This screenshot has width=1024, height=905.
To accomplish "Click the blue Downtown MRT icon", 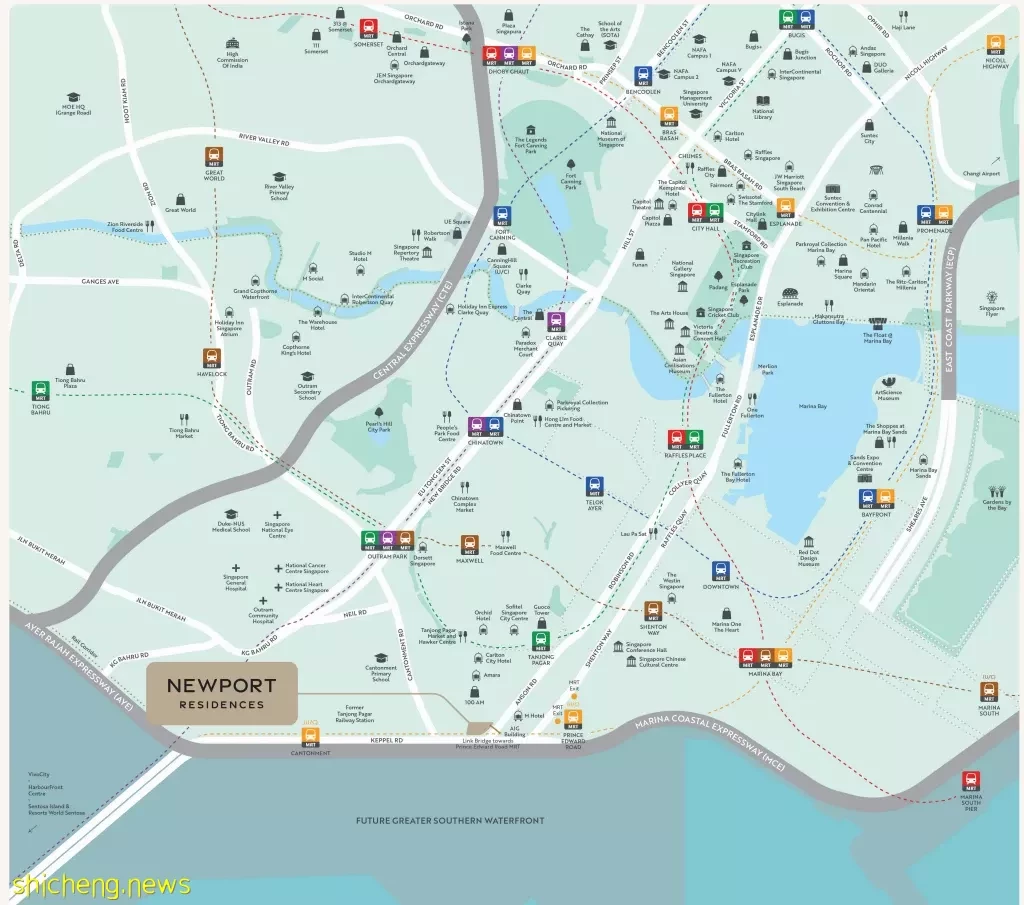I will pyautogui.click(x=721, y=571).
